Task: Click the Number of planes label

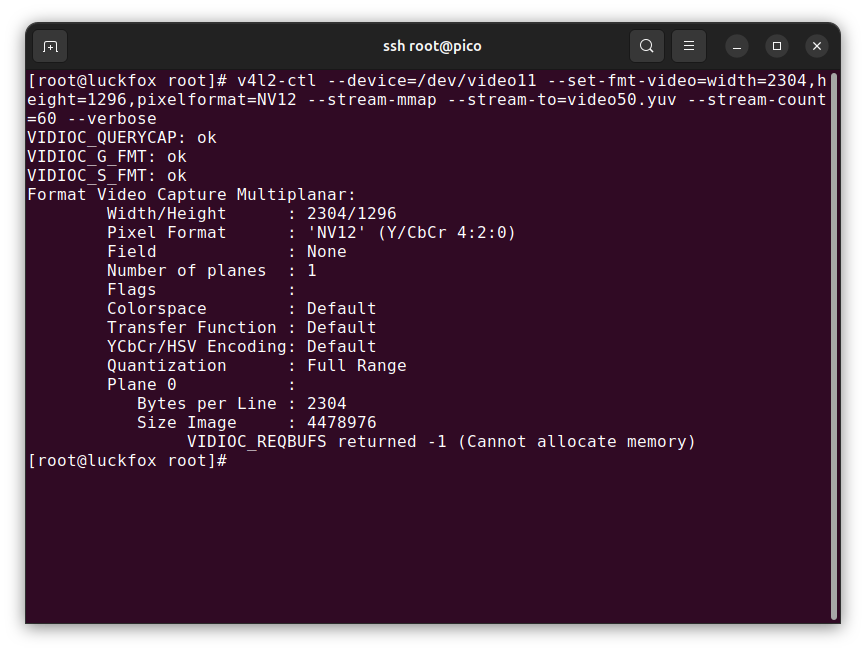Action: click(x=187, y=271)
